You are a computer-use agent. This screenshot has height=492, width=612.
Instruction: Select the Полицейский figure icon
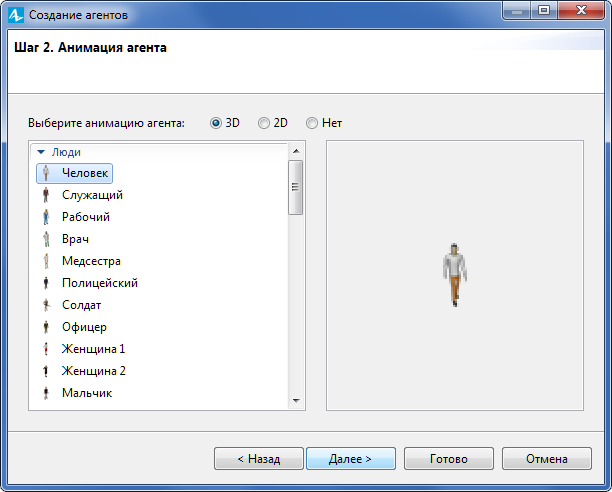[x=46, y=283]
